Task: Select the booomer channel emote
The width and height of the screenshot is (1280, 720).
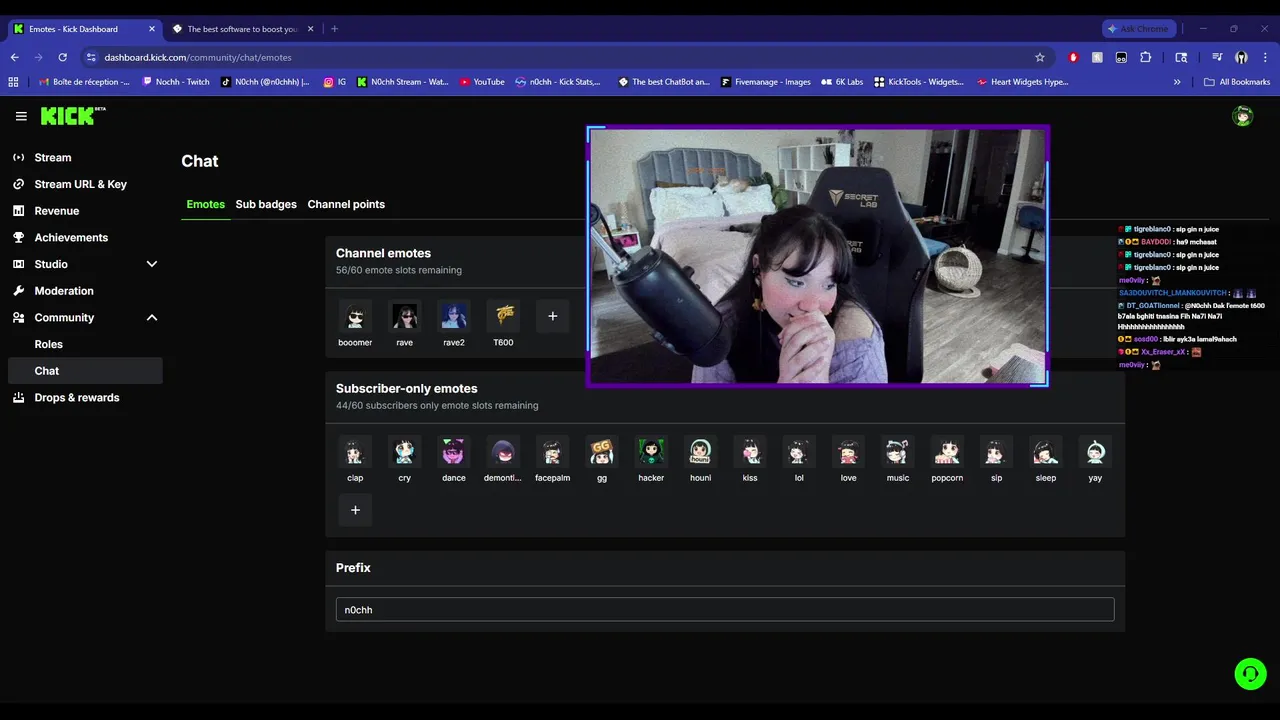Action: (355, 316)
